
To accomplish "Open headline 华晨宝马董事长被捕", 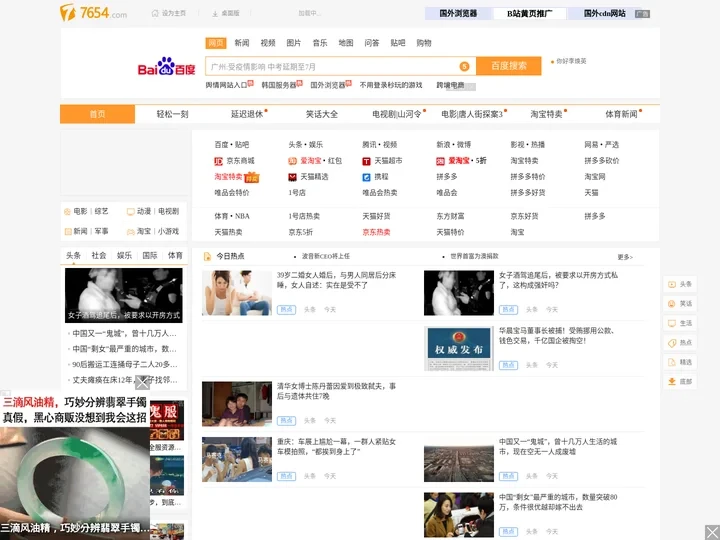I will coord(557,336).
